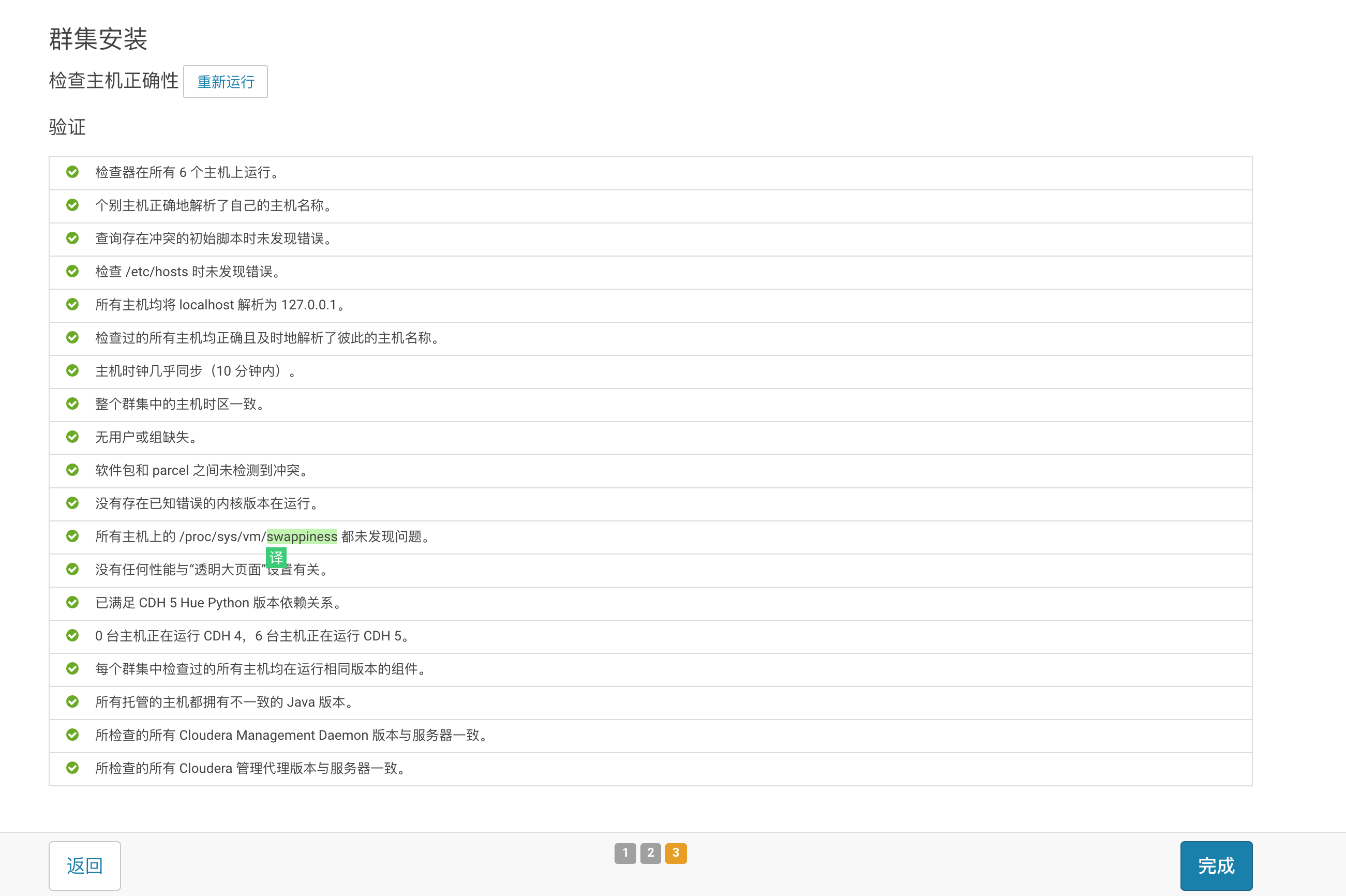This screenshot has width=1346, height=896.
Task: Click check icon beside localhost 127.0.0.1 row
Action: point(72,305)
